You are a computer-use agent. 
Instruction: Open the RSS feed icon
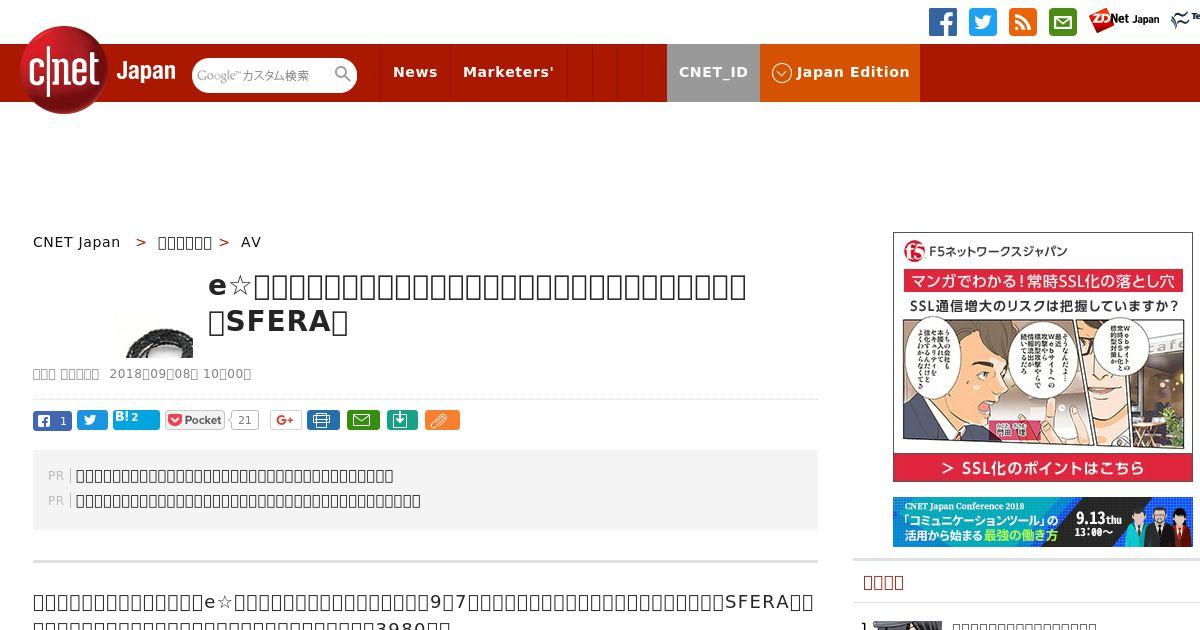(x=1023, y=22)
